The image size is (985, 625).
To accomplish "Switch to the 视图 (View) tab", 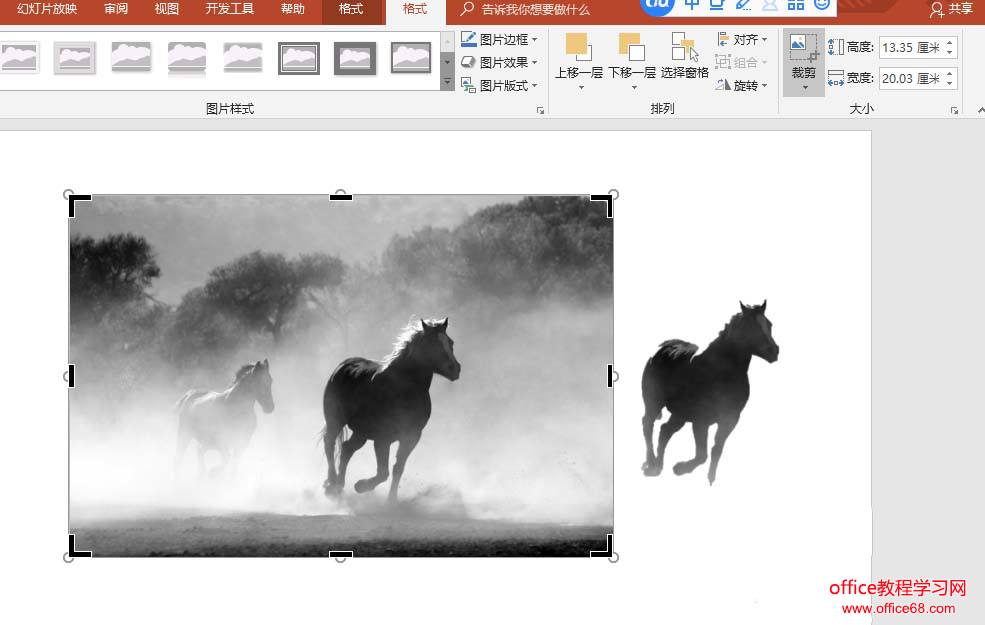I will (x=167, y=9).
